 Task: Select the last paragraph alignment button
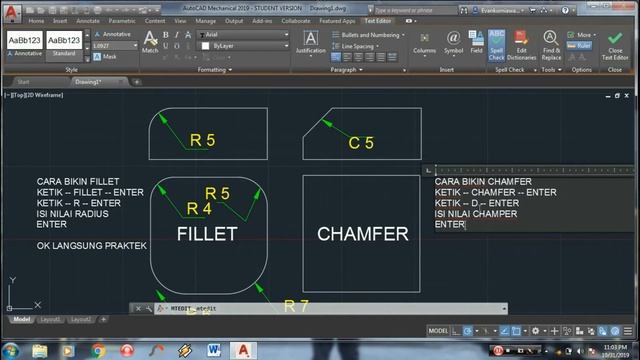click(392, 57)
